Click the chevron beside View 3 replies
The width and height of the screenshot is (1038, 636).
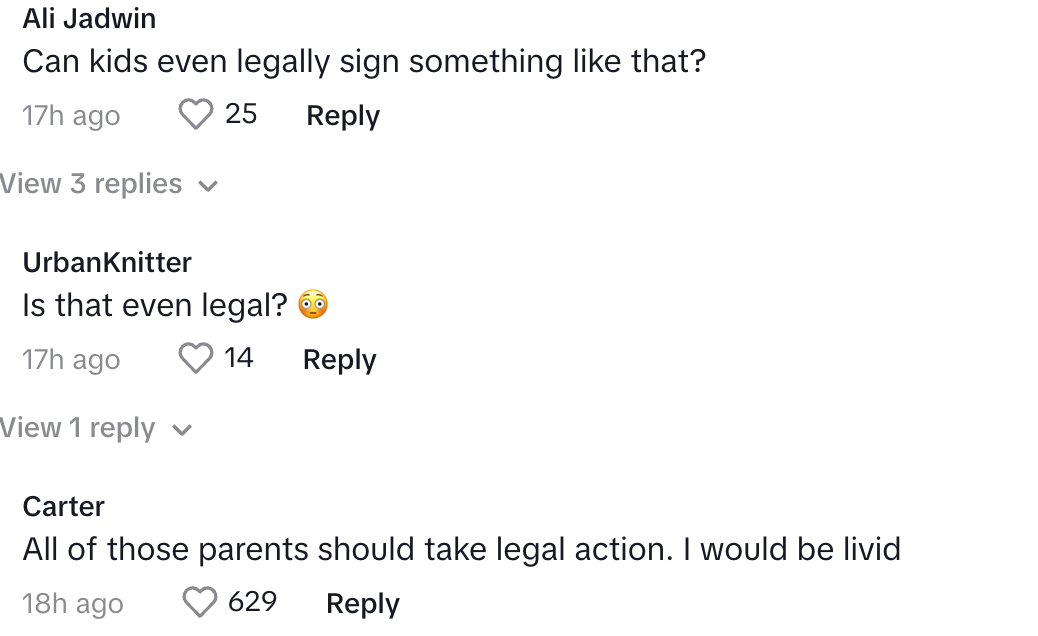click(x=208, y=186)
